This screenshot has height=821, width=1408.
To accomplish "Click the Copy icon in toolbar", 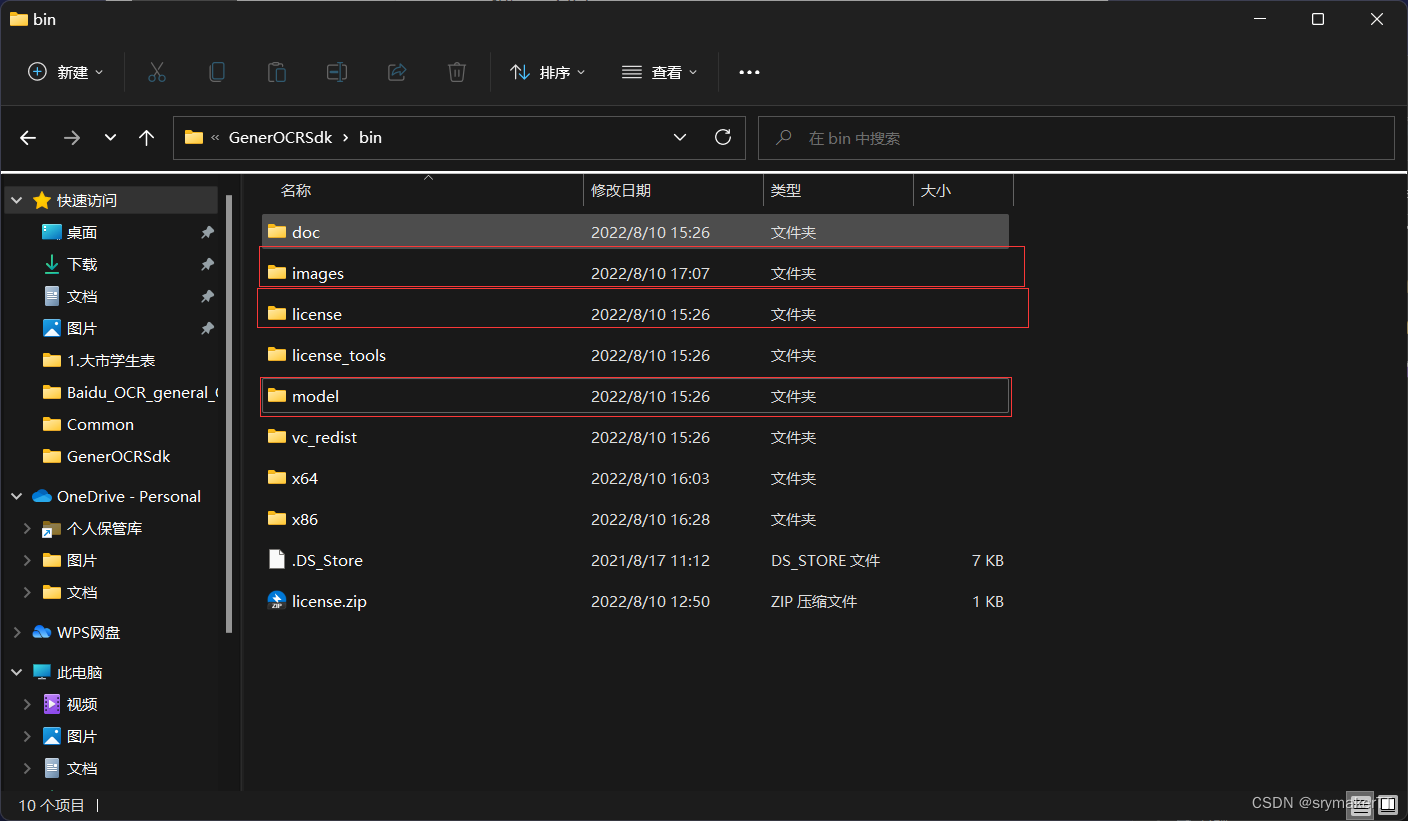I will tap(216, 72).
